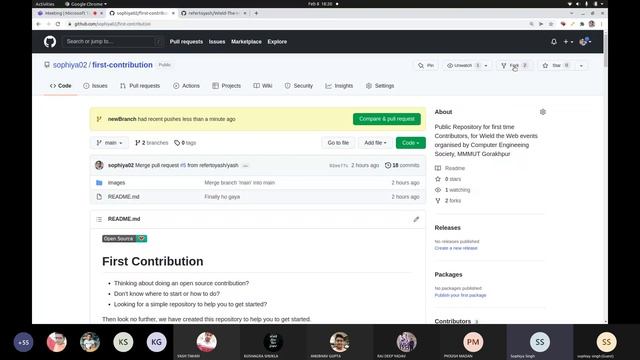Open the main branch selector dropdown
Screen dimensions: 640x360
pos(109,143)
